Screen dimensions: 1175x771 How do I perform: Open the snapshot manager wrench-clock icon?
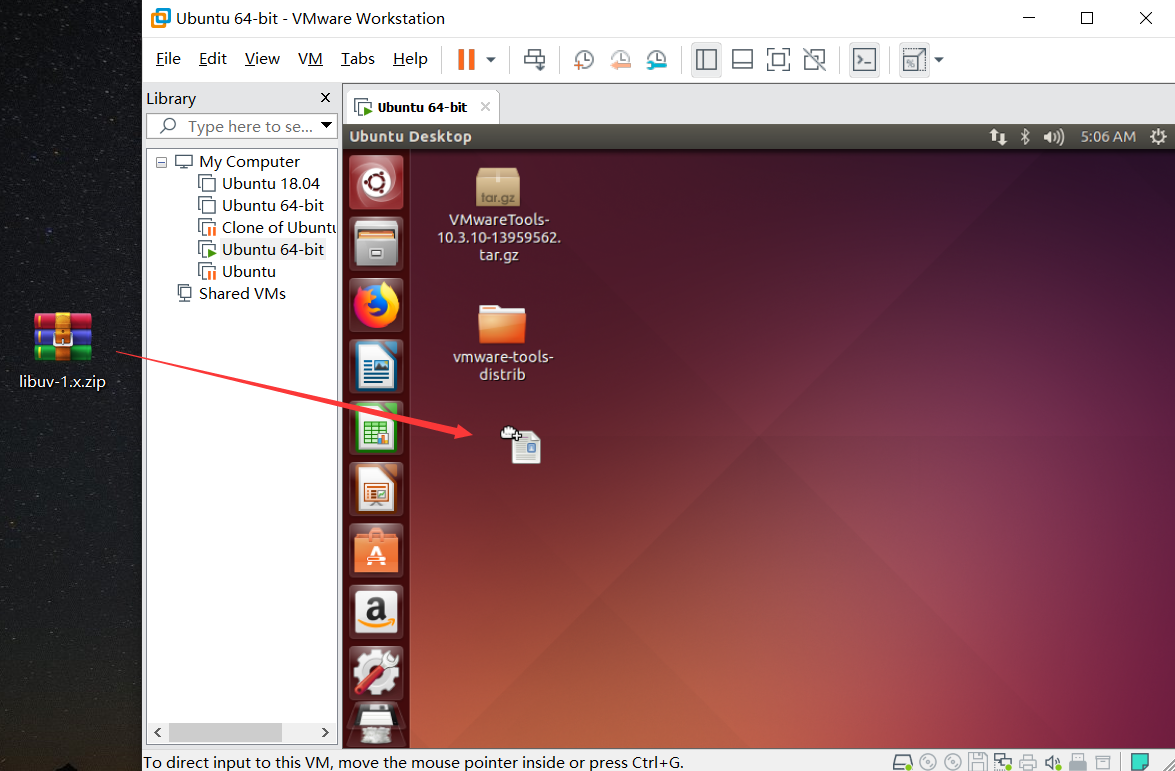(x=656, y=60)
